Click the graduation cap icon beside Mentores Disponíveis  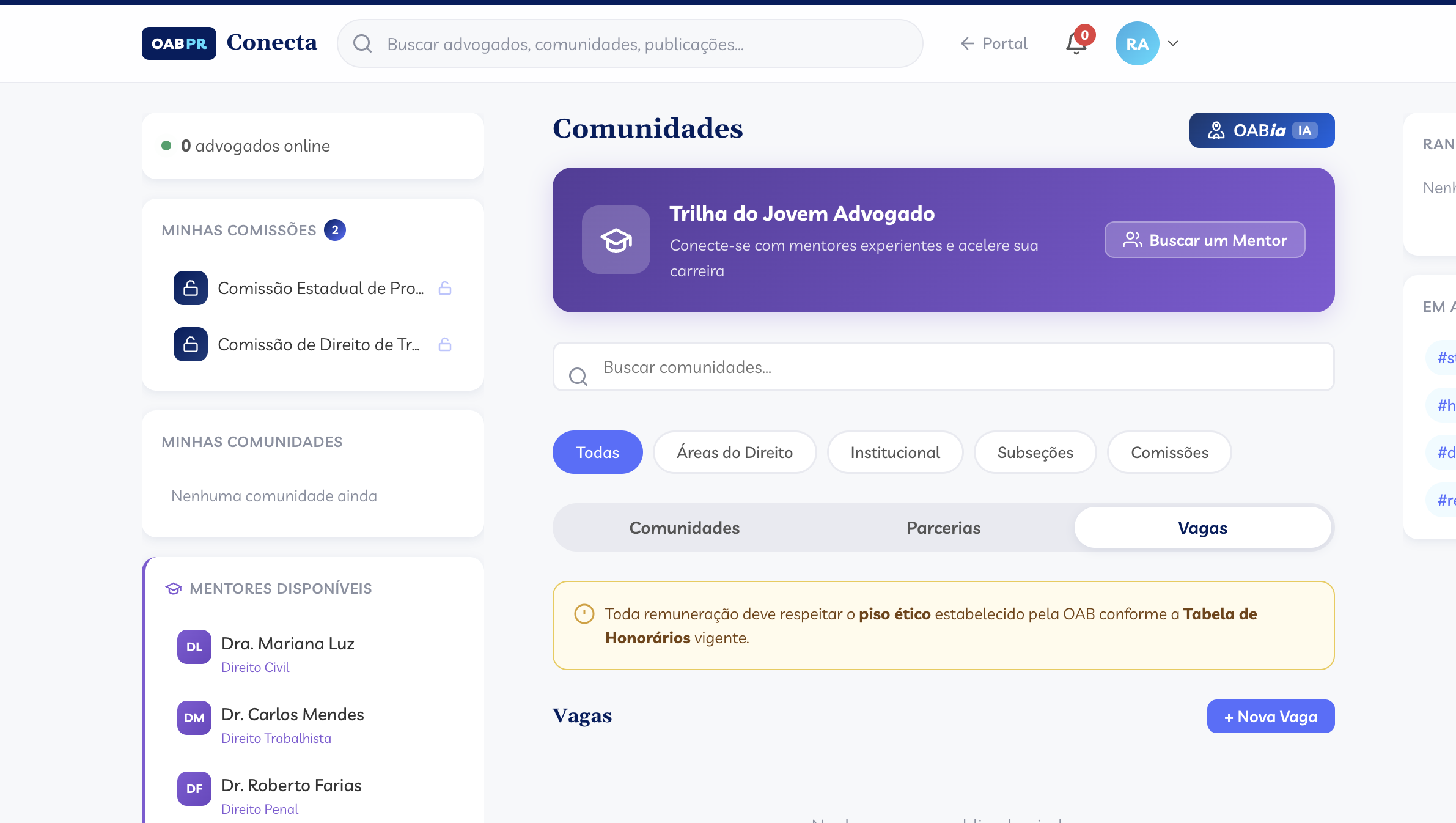pyautogui.click(x=174, y=588)
